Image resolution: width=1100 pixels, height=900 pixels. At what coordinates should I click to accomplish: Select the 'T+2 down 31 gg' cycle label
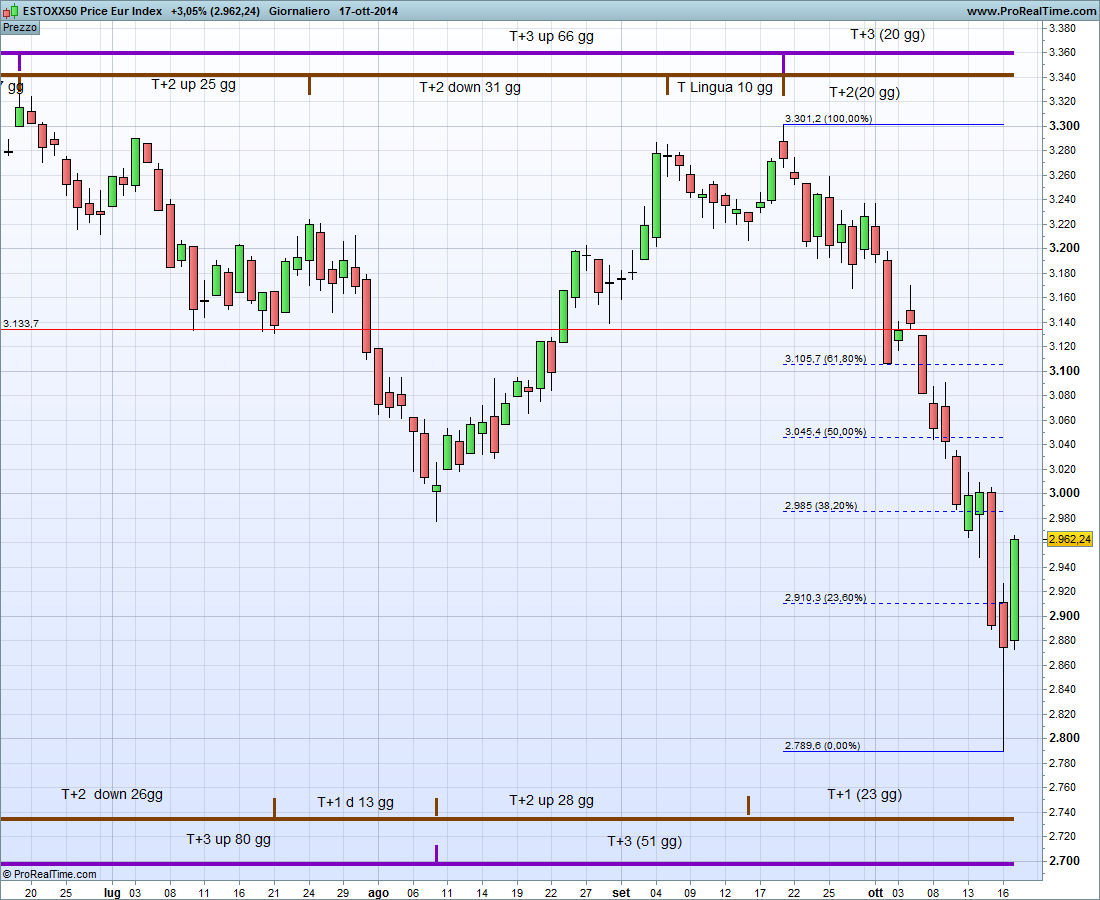click(470, 88)
